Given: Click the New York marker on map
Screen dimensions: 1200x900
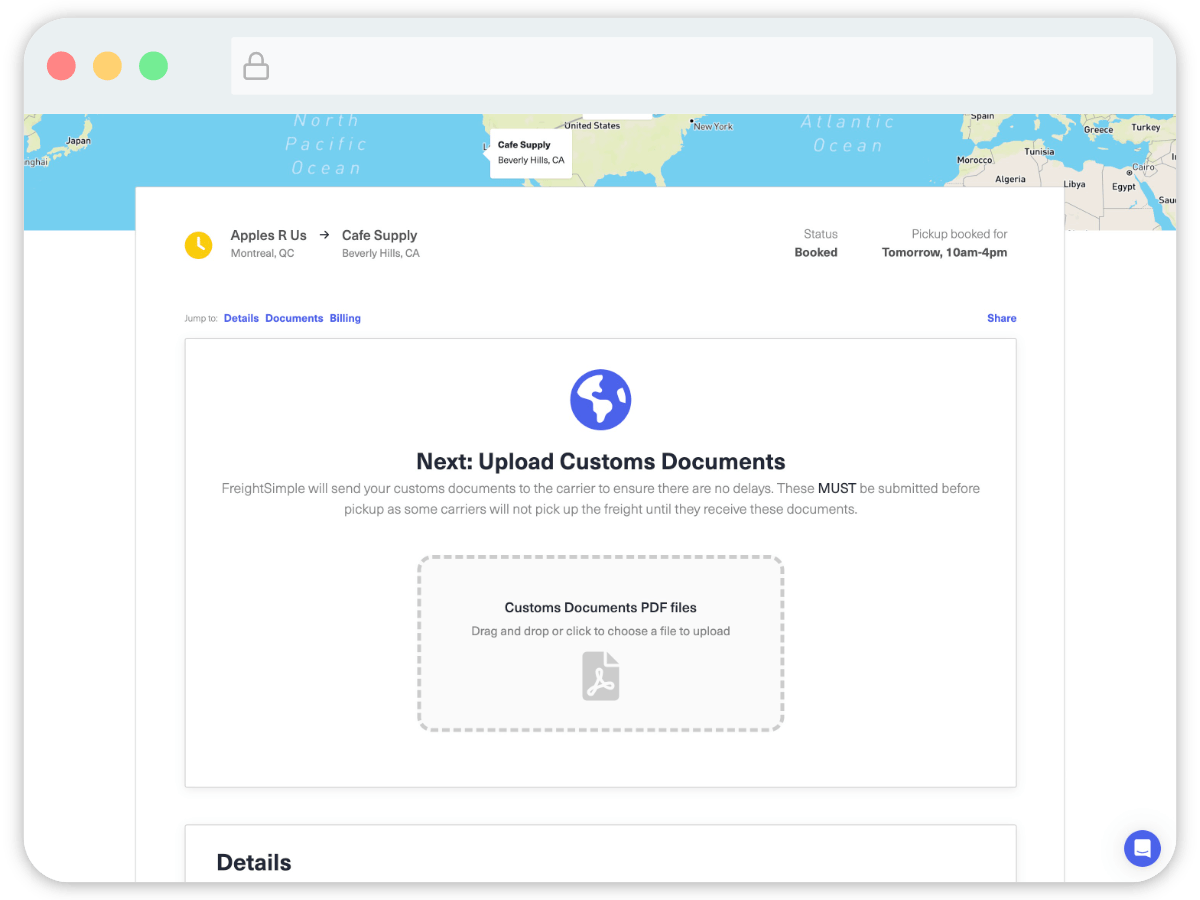Looking at the screenshot, I should (693, 122).
